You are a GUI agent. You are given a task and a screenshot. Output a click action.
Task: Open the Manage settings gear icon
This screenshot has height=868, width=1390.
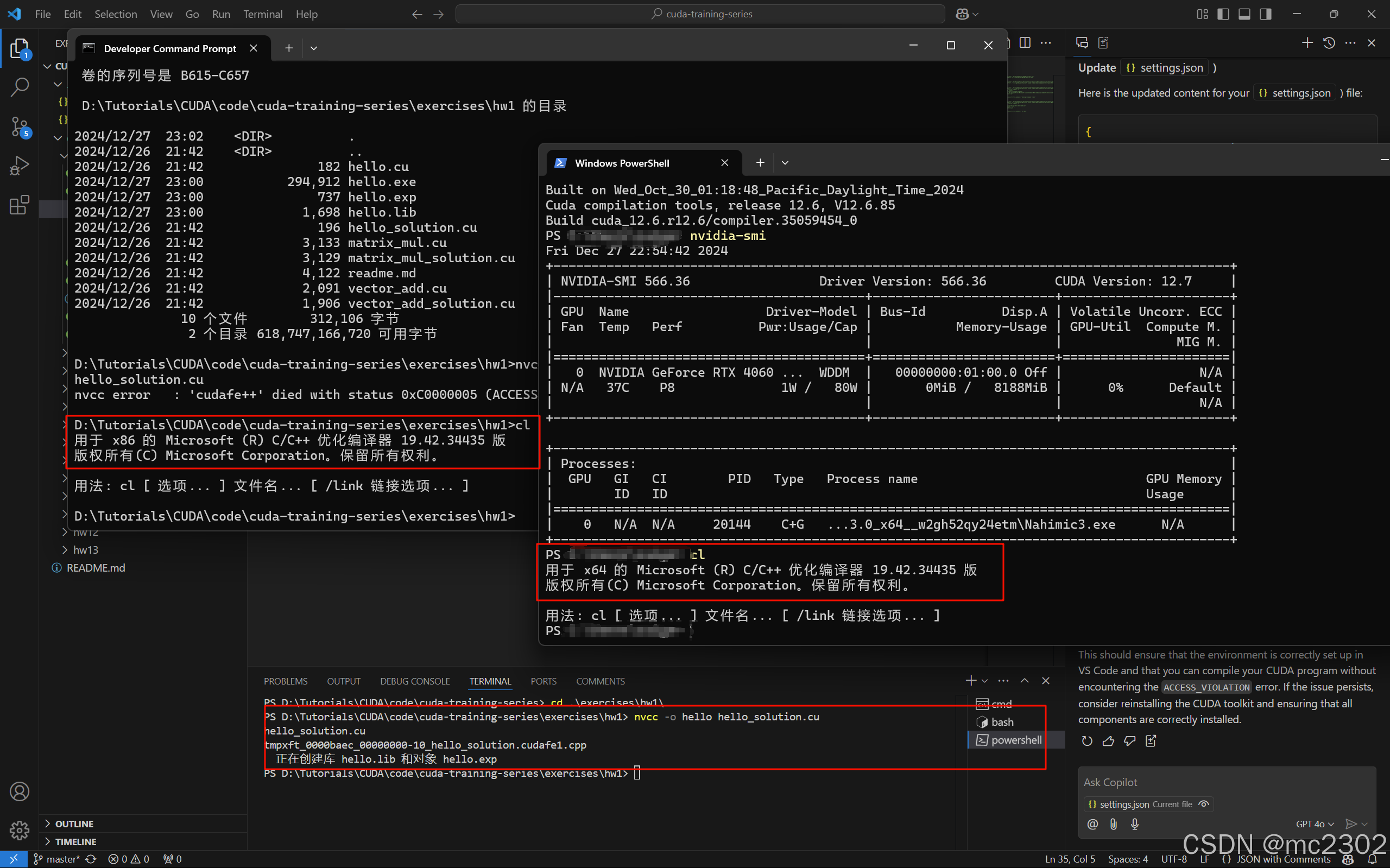click(x=19, y=830)
